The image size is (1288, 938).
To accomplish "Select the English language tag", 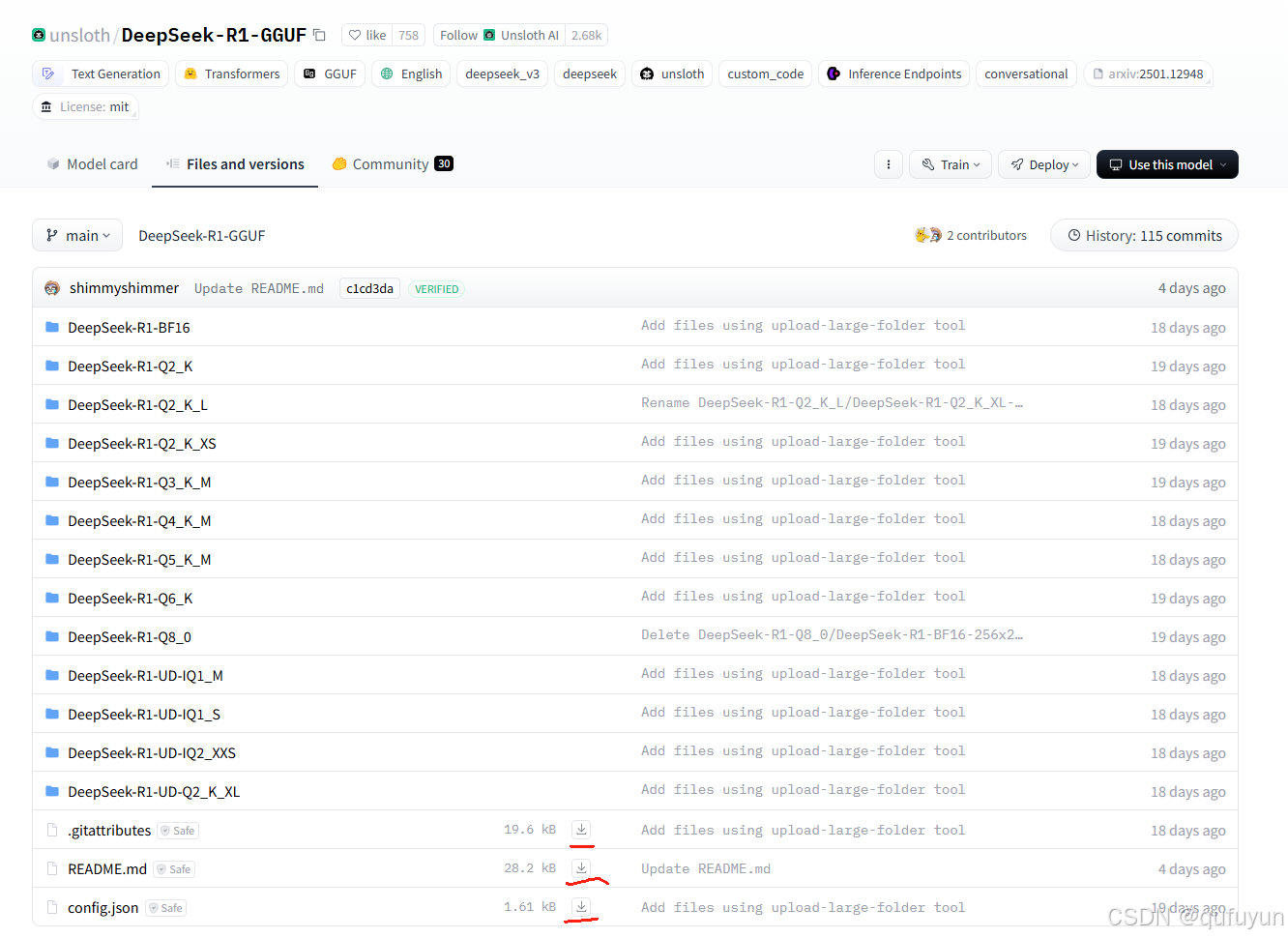I will (411, 74).
